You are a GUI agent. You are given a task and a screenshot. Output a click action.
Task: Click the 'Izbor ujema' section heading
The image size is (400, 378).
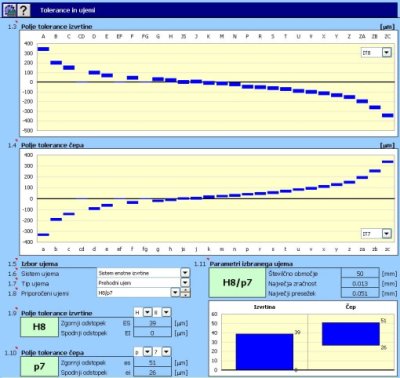39,264
